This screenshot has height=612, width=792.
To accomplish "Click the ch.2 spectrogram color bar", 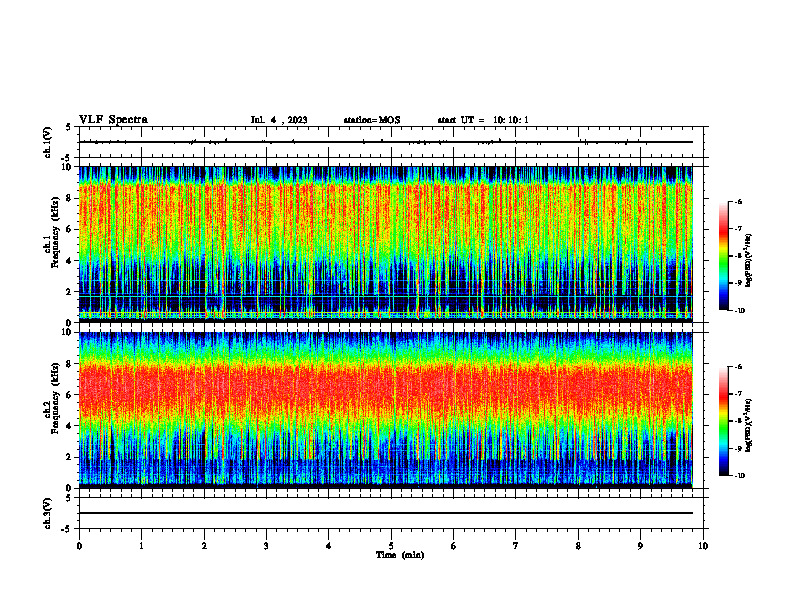I will 724,422.
